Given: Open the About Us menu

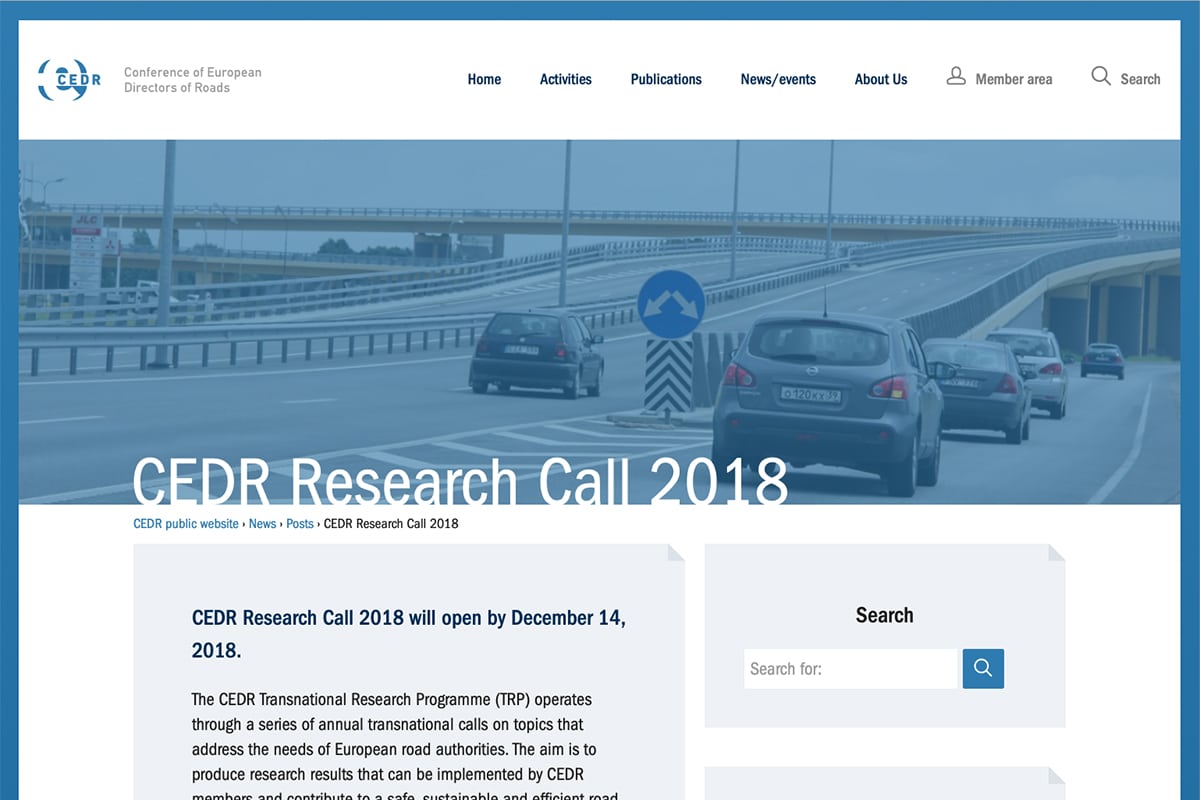Looking at the screenshot, I should point(881,79).
